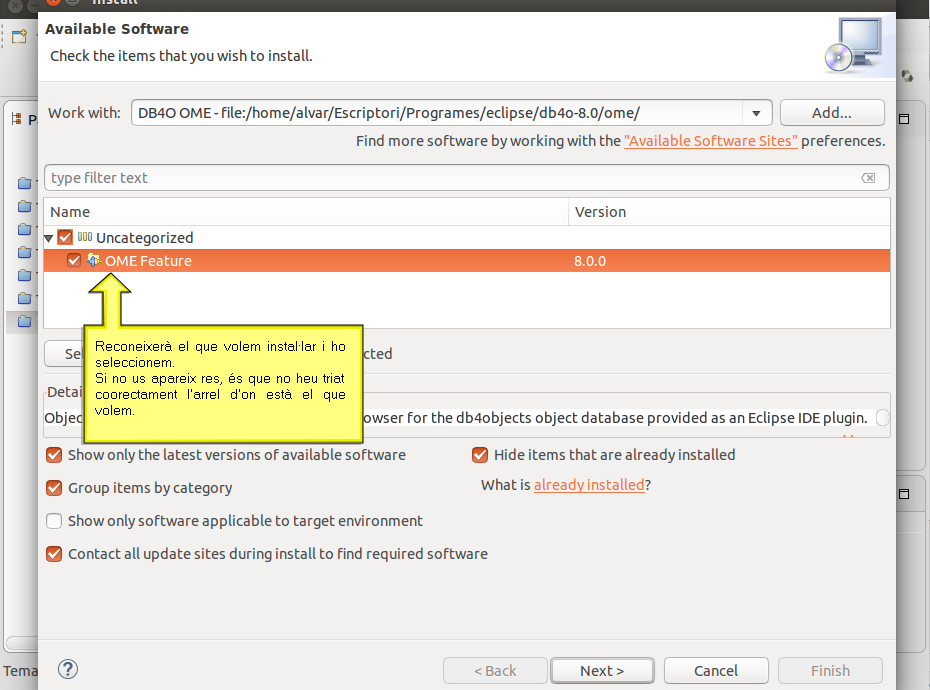Sort by the Version column header
Viewport: 930px width, 690px height.
tap(730, 212)
